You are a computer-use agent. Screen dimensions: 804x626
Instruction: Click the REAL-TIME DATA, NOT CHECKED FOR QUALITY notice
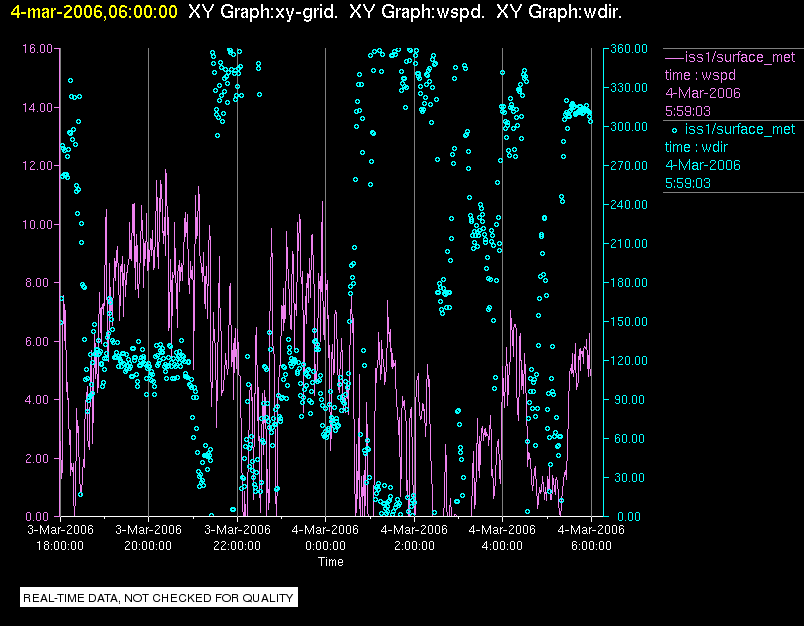tap(159, 598)
